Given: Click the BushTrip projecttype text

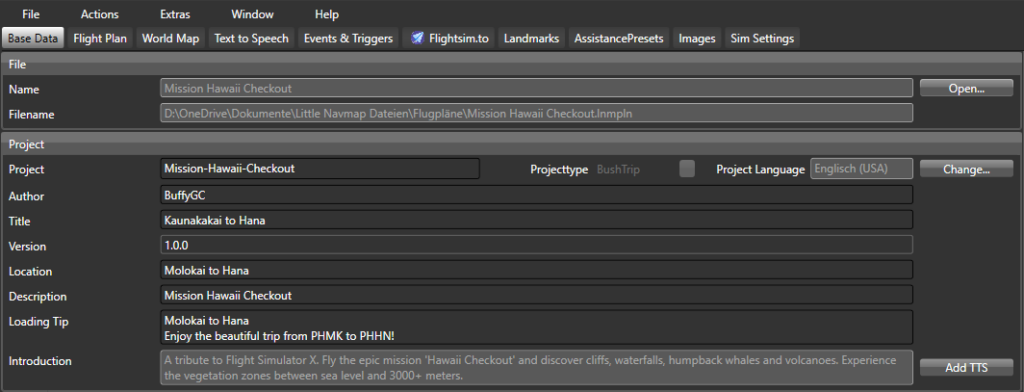Looking at the screenshot, I should (x=618, y=169).
